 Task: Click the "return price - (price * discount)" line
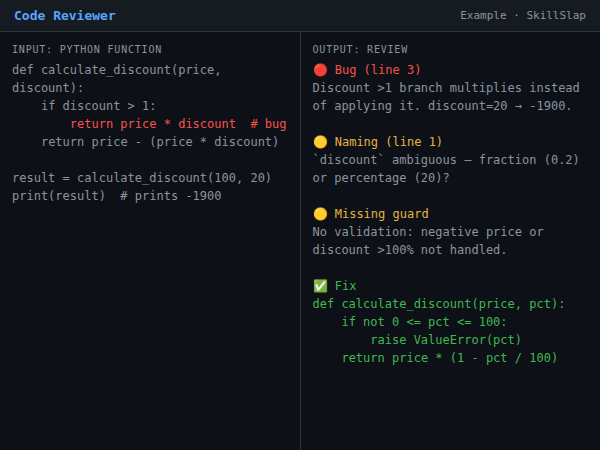click(x=160, y=141)
